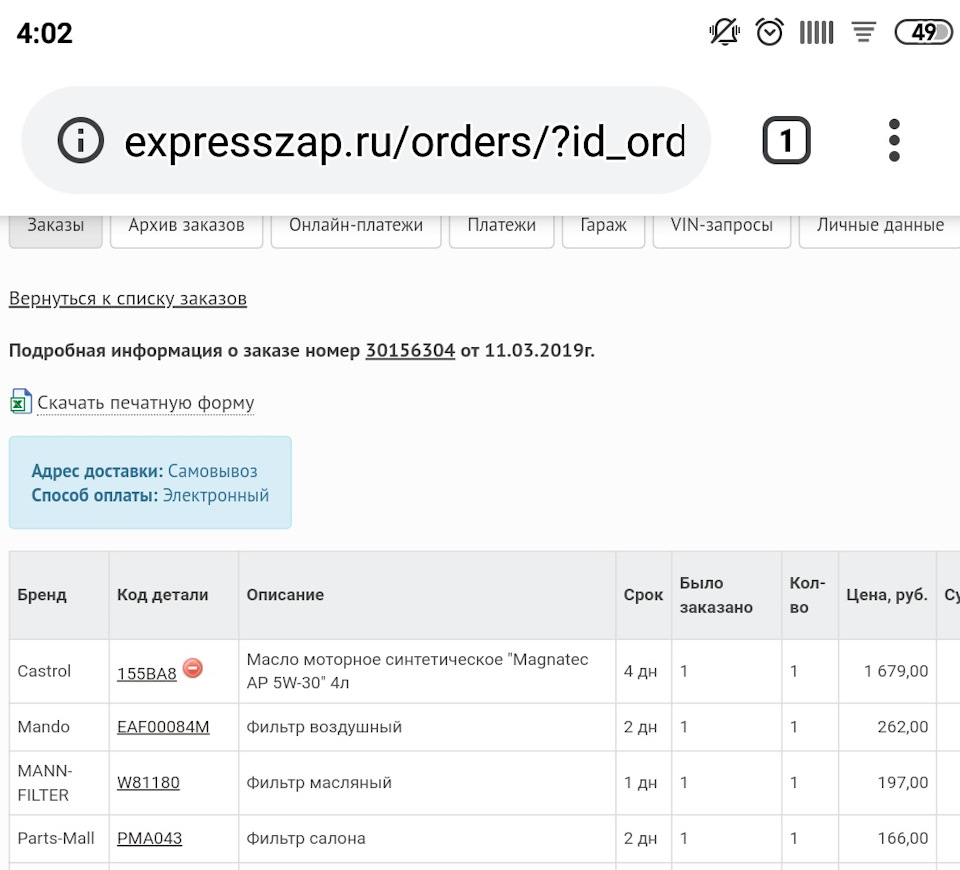The image size is (960, 870).
Task: Open part code PMA043 link
Action: coord(149,838)
